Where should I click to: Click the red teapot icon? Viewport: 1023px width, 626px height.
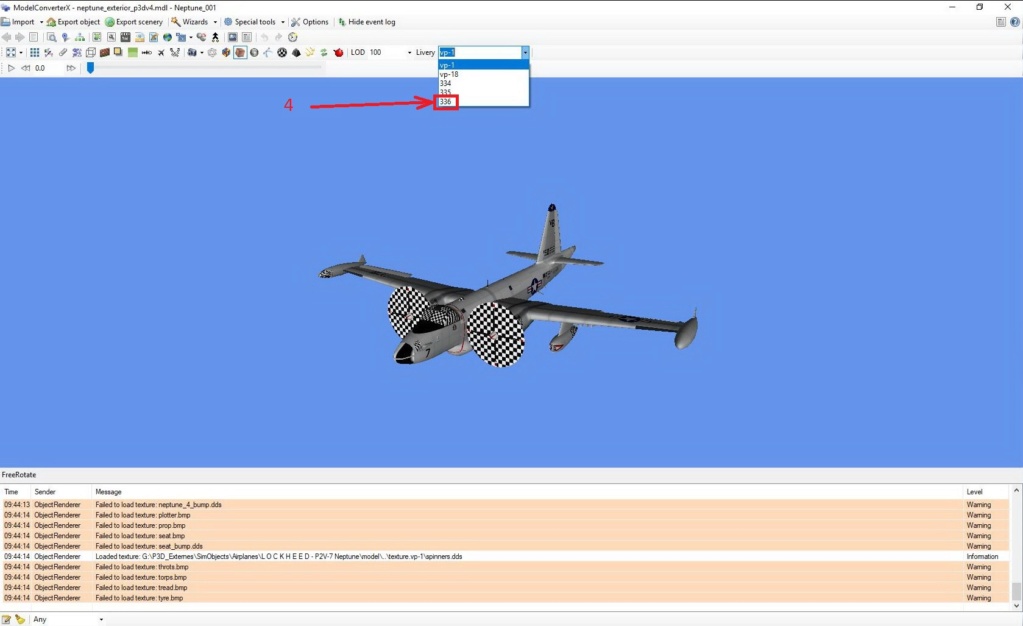(x=338, y=52)
